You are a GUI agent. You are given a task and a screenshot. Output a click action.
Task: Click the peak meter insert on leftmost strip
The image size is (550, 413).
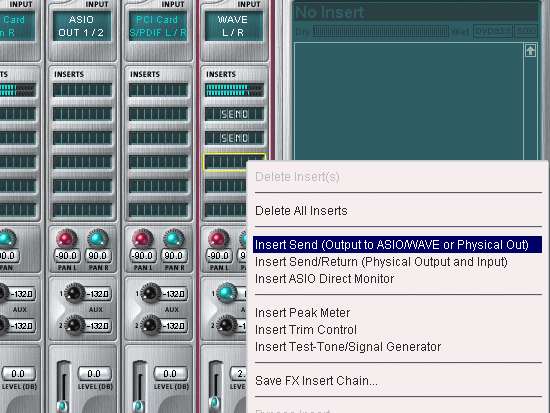pyautogui.click(x=18, y=90)
